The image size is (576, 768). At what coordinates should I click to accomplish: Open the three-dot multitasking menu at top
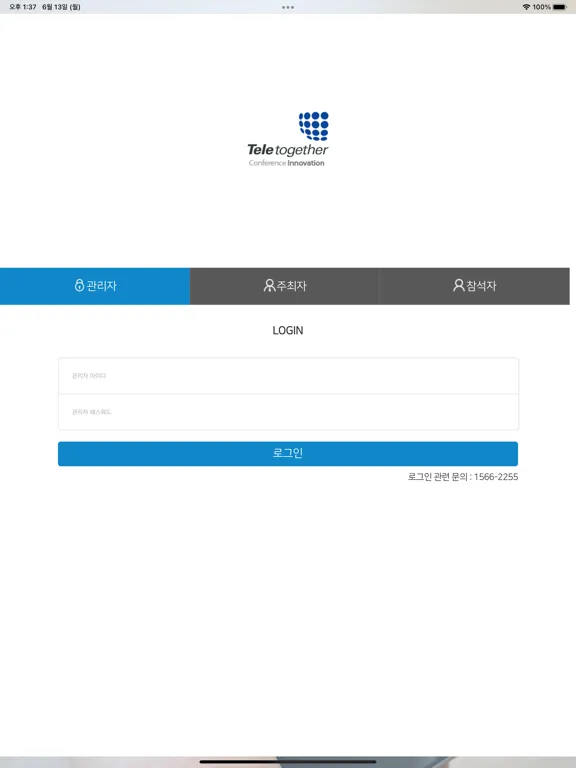coord(288,7)
